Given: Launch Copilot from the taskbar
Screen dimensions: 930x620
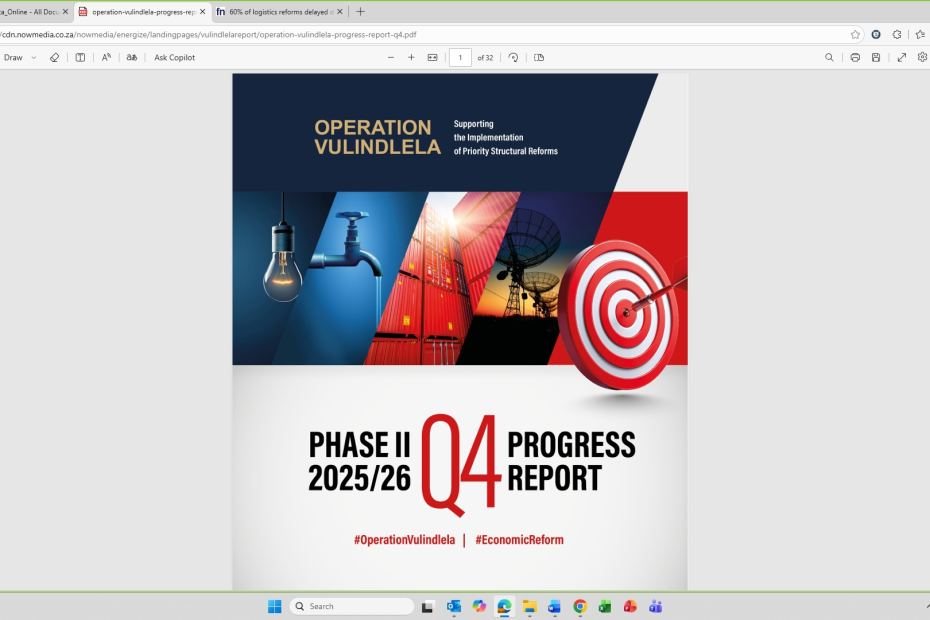Looking at the screenshot, I should point(479,606).
